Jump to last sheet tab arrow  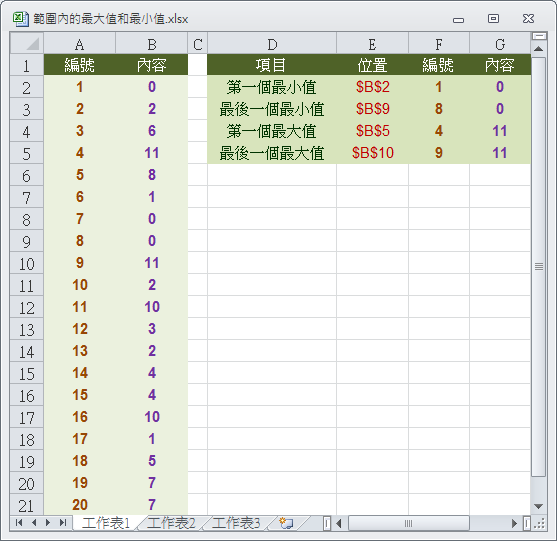pyautogui.click(x=63, y=523)
